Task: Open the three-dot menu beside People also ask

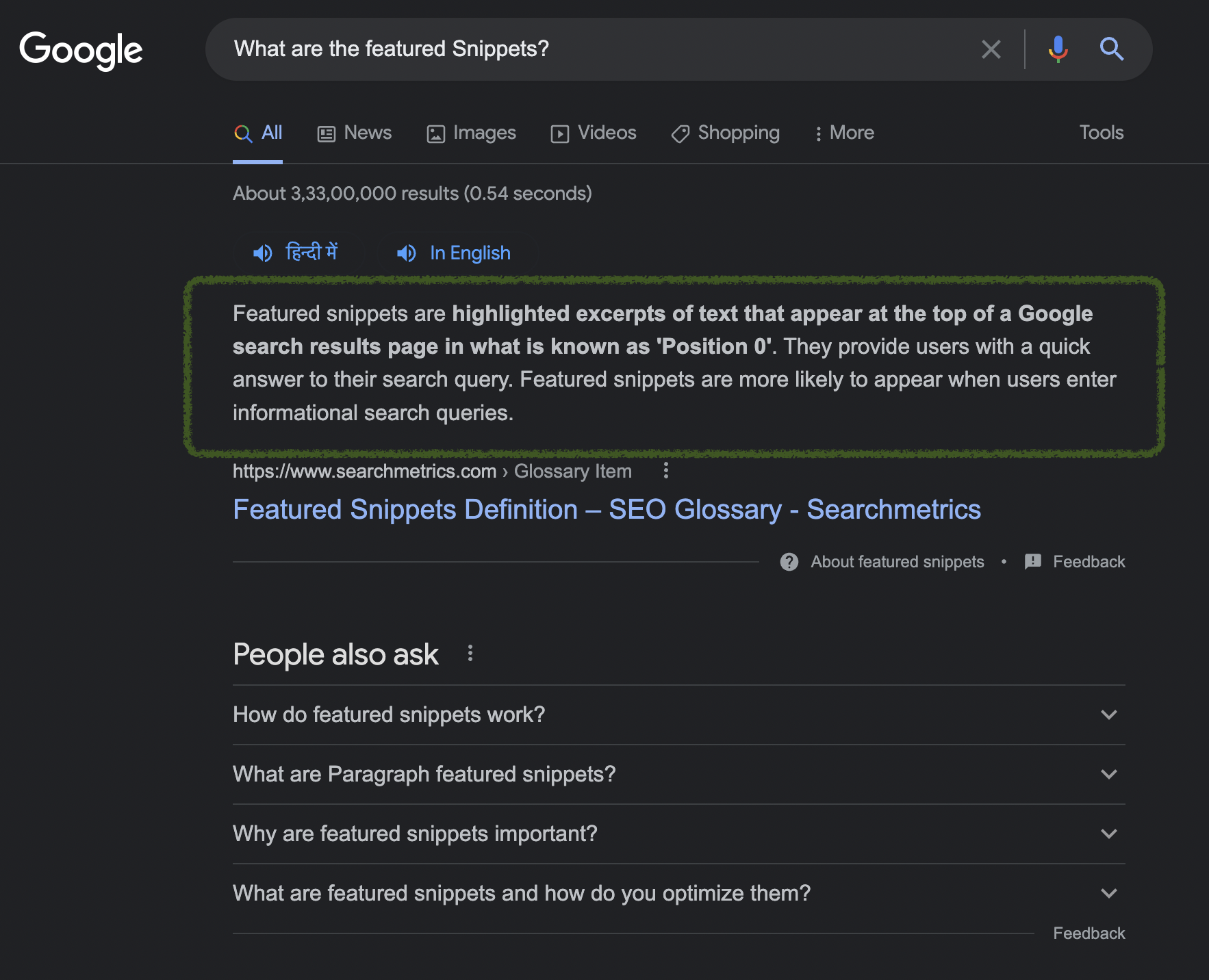Action: [470, 654]
